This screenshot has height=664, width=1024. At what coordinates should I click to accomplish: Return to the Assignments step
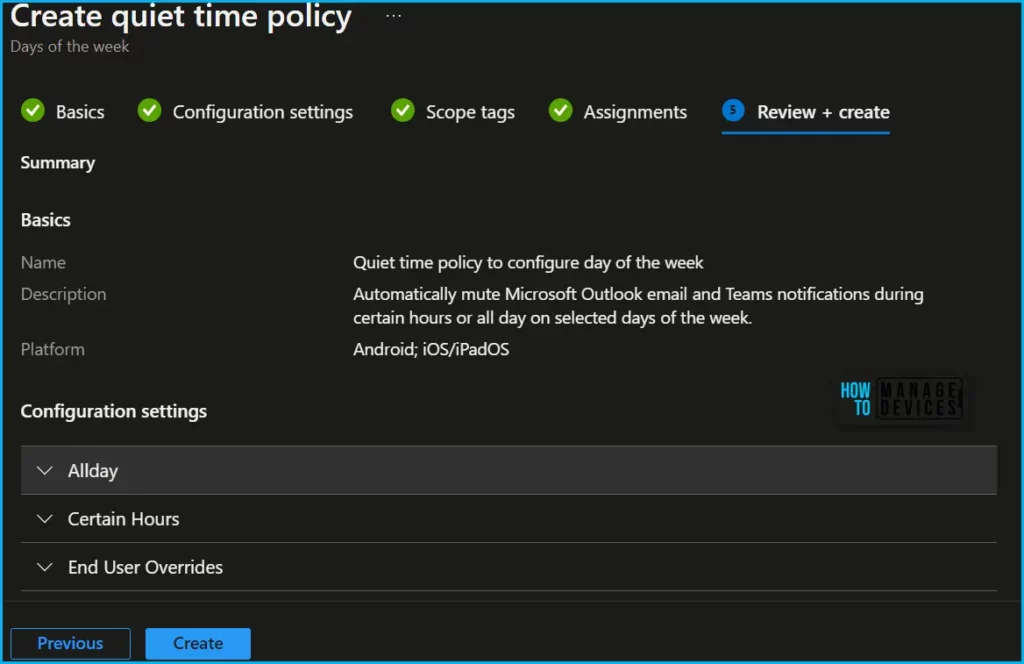[x=635, y=112]
